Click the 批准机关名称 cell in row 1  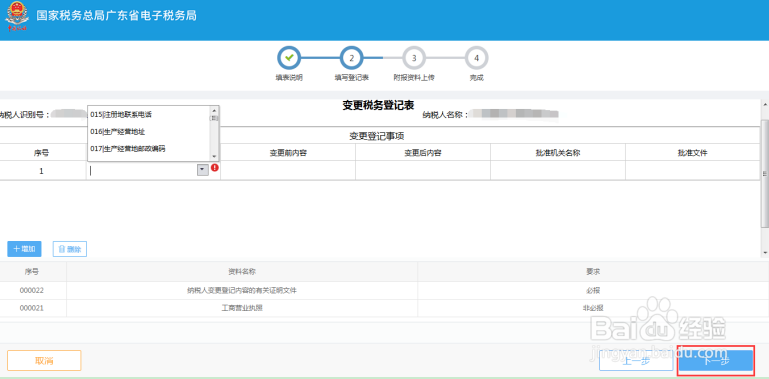pos(558,171)
